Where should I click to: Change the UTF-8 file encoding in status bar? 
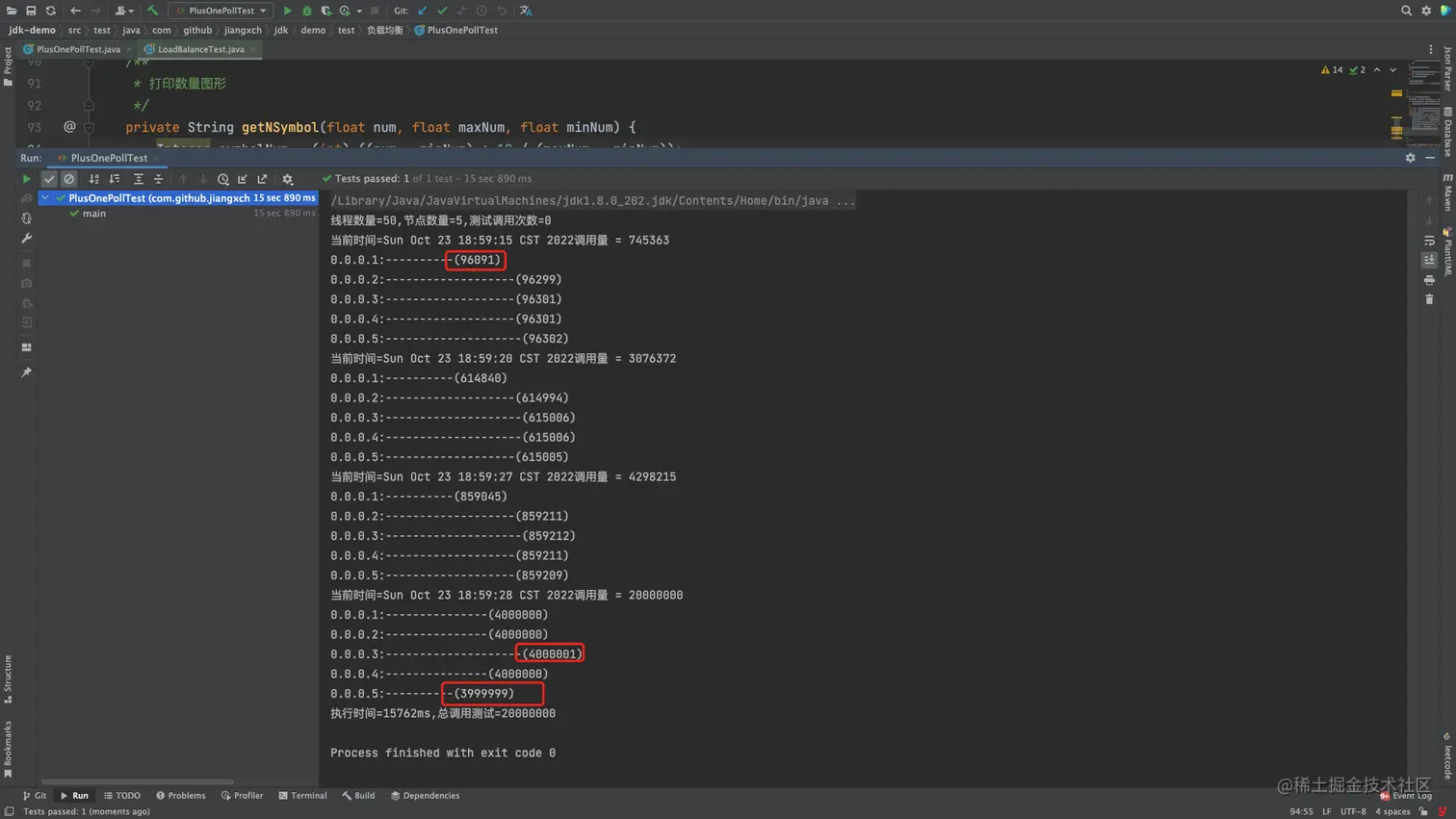(x=1353, y=811)
